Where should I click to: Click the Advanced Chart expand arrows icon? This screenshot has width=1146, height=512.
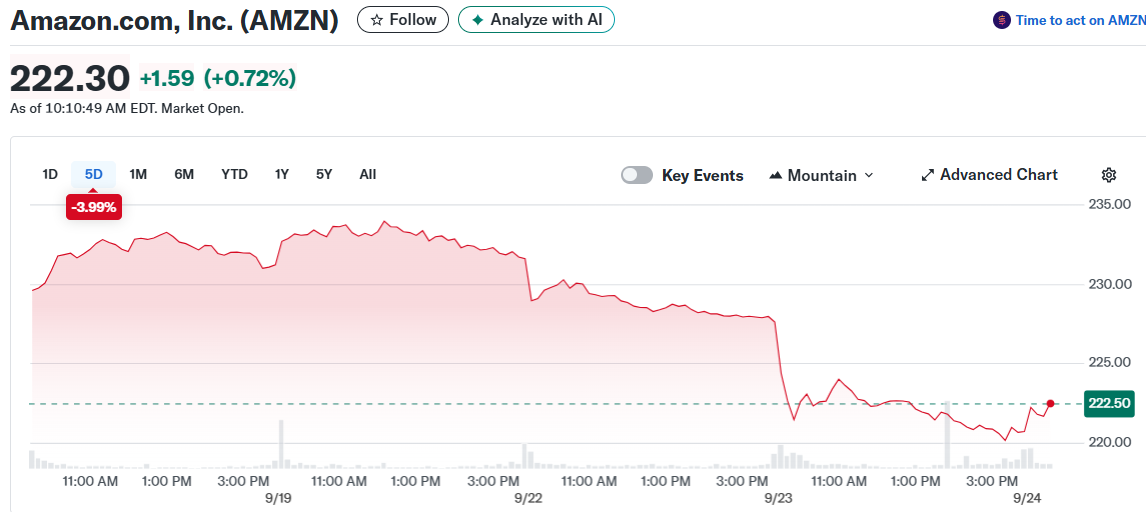click(928, 175)
